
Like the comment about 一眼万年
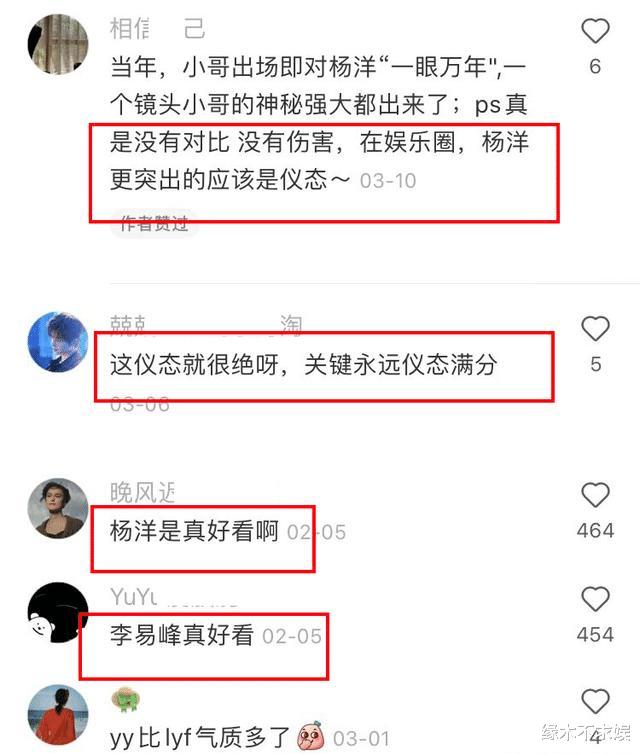pyautogui.click(x=595, y=31)
